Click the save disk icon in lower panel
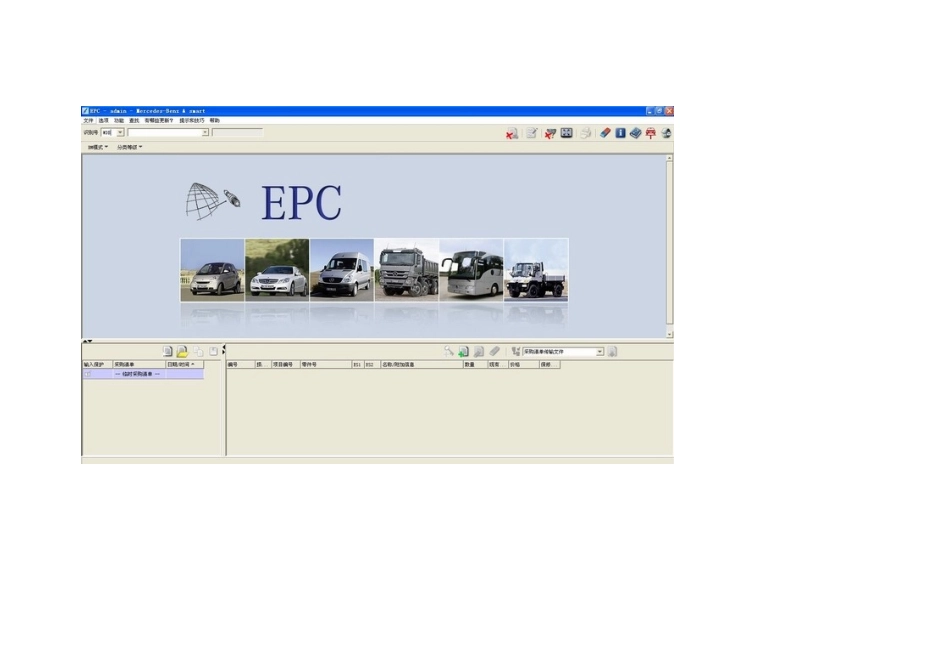The image size is (950, 672). tap(213, 351)
